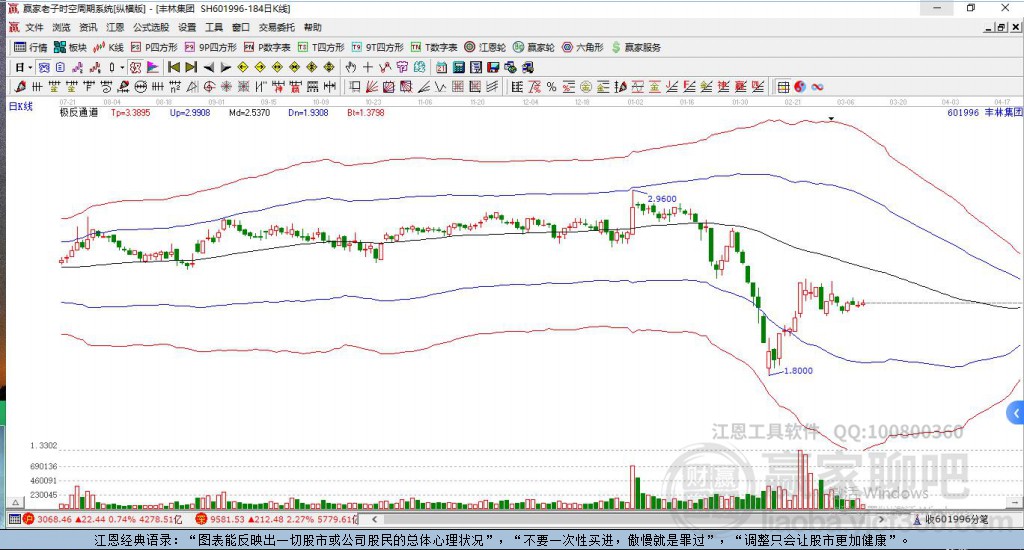Open the 帮助 menu
Viewport: 1024px width, 550px height.
(x=313, y=27)
